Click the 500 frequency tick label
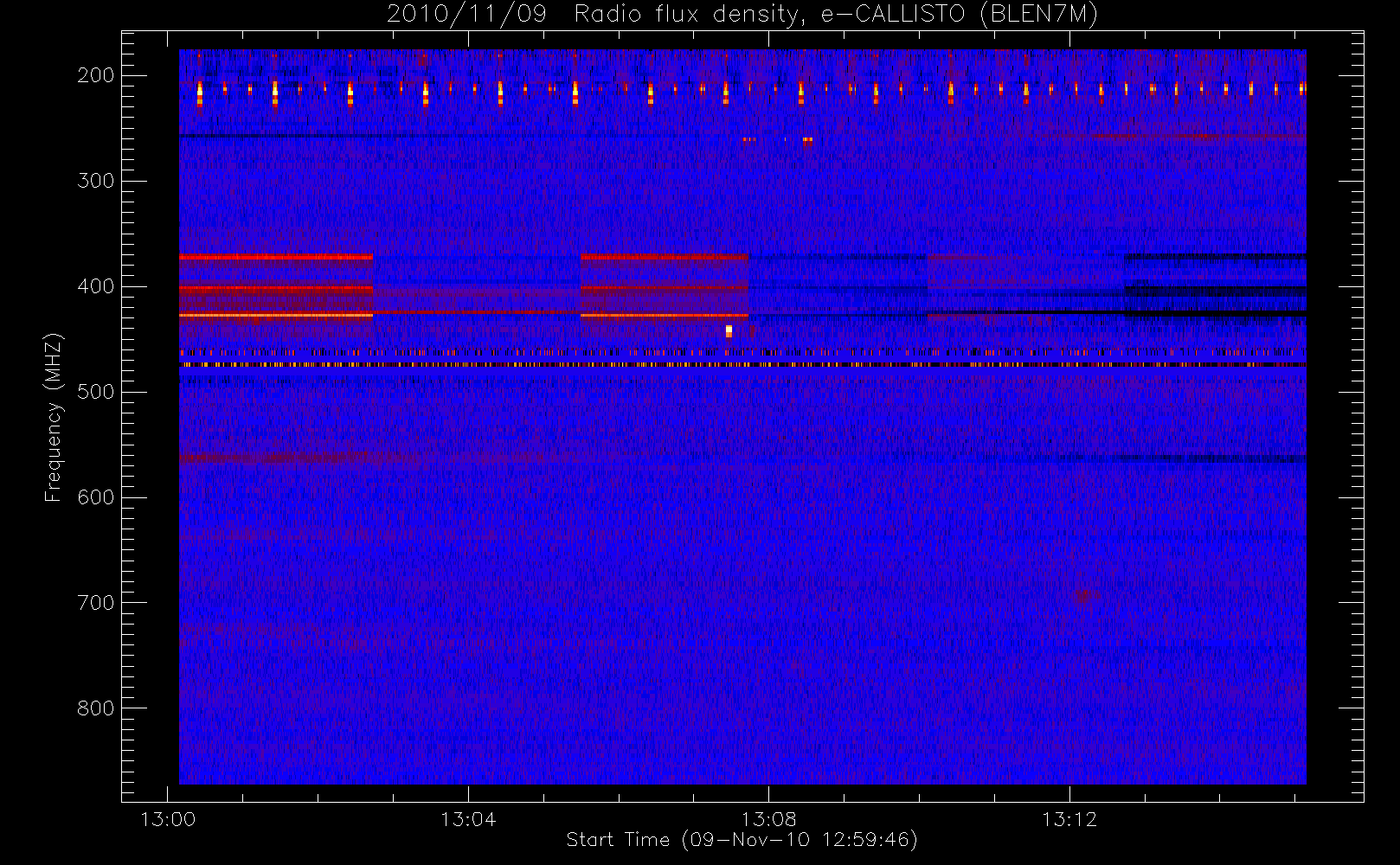This screenshot has height=865, width=1400. tap(95, 392)
